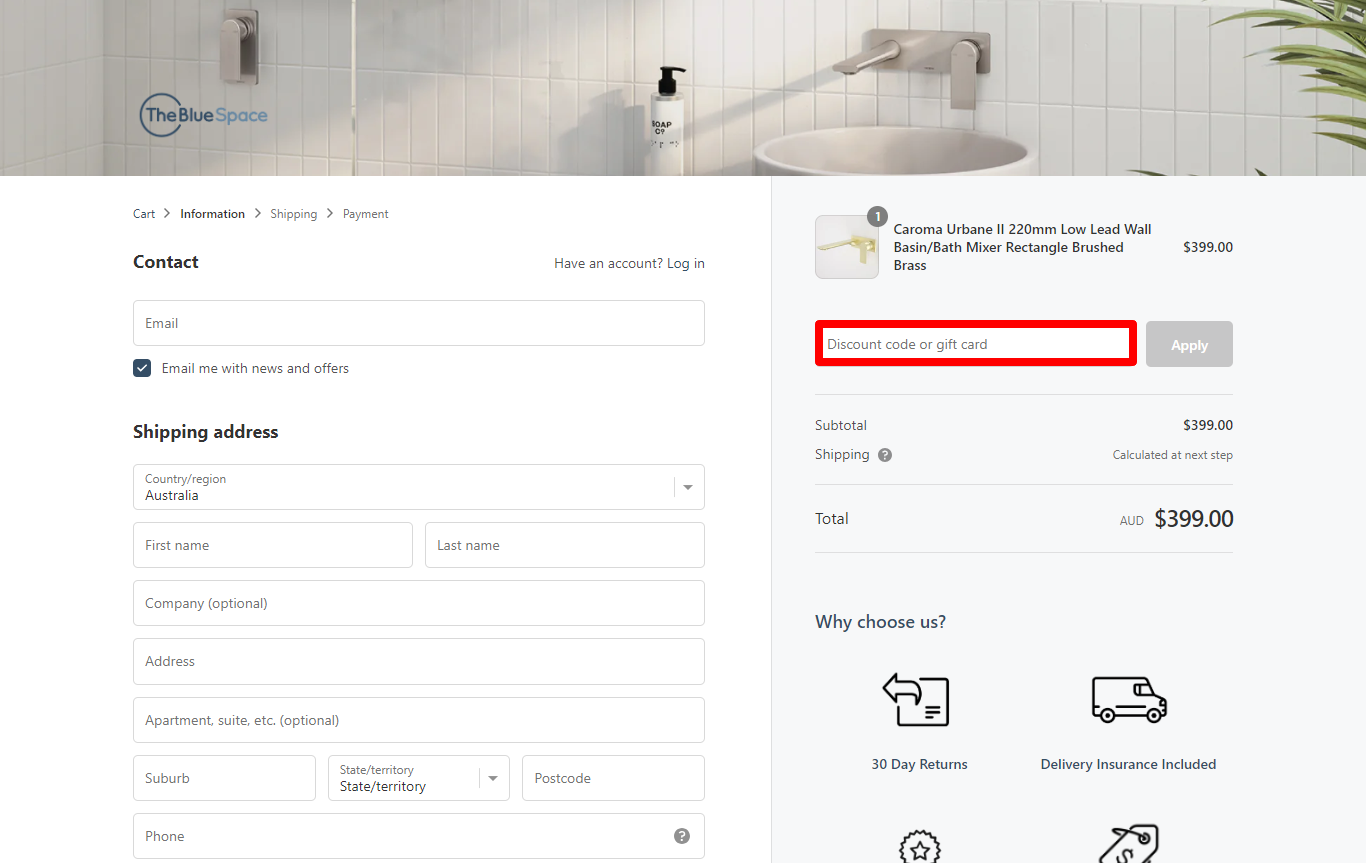
Task: Click the delivery van insurance icon
Action: pos(1128,699)
